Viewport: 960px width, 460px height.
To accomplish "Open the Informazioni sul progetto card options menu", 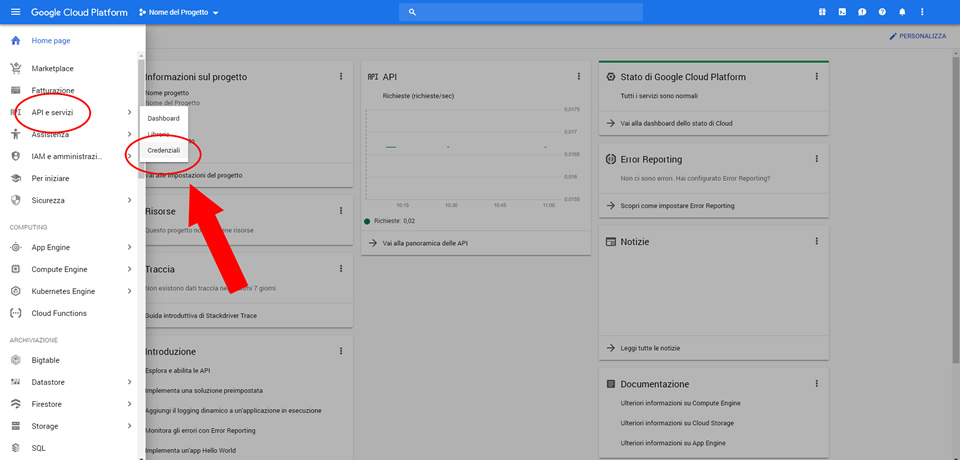I will 341,77.
